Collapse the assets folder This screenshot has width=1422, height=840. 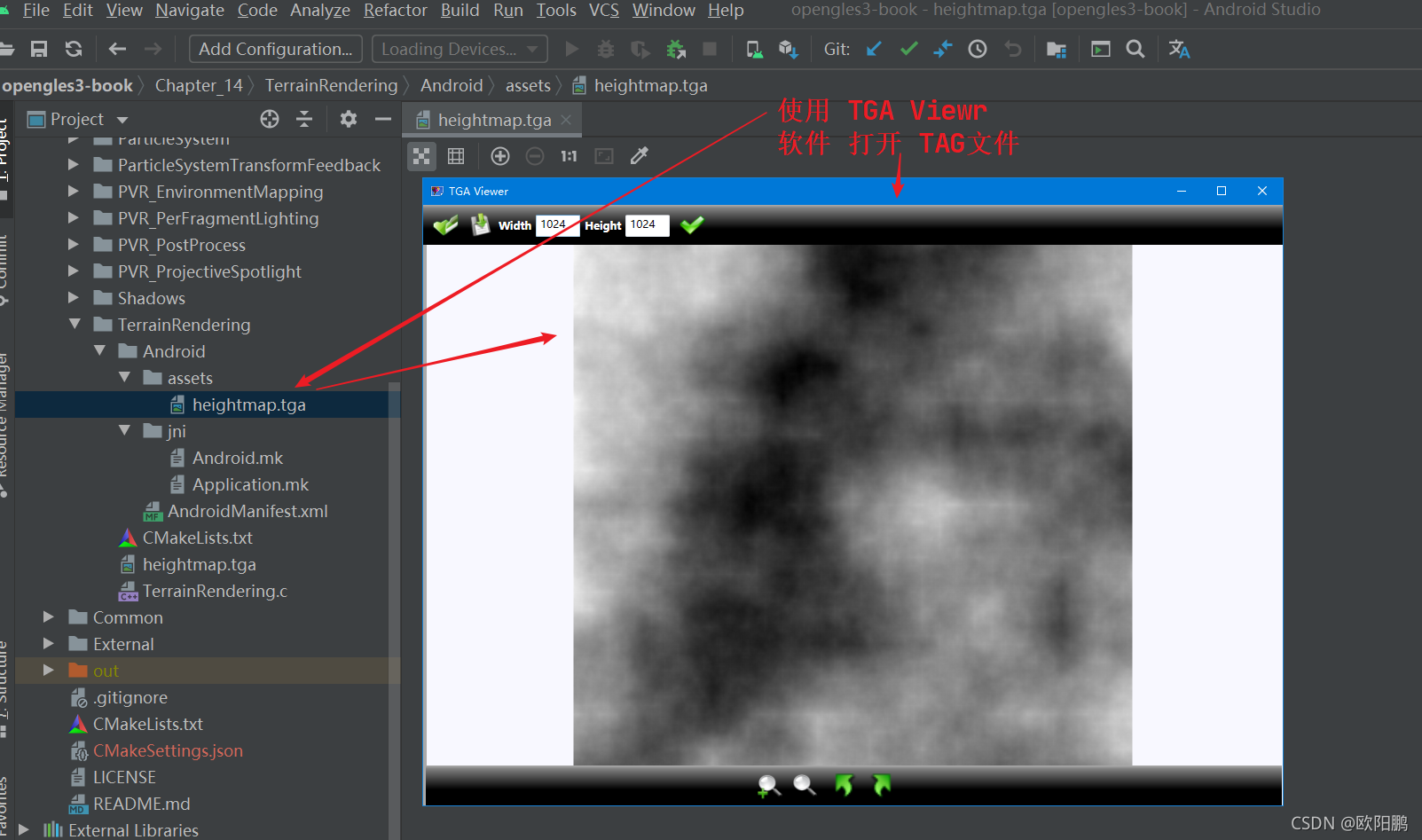124,378
